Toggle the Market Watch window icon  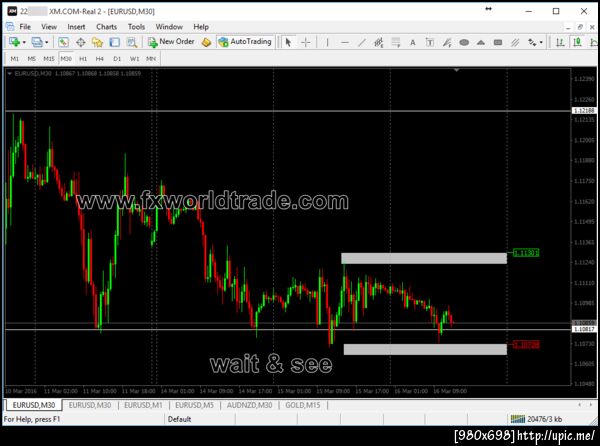64,42
